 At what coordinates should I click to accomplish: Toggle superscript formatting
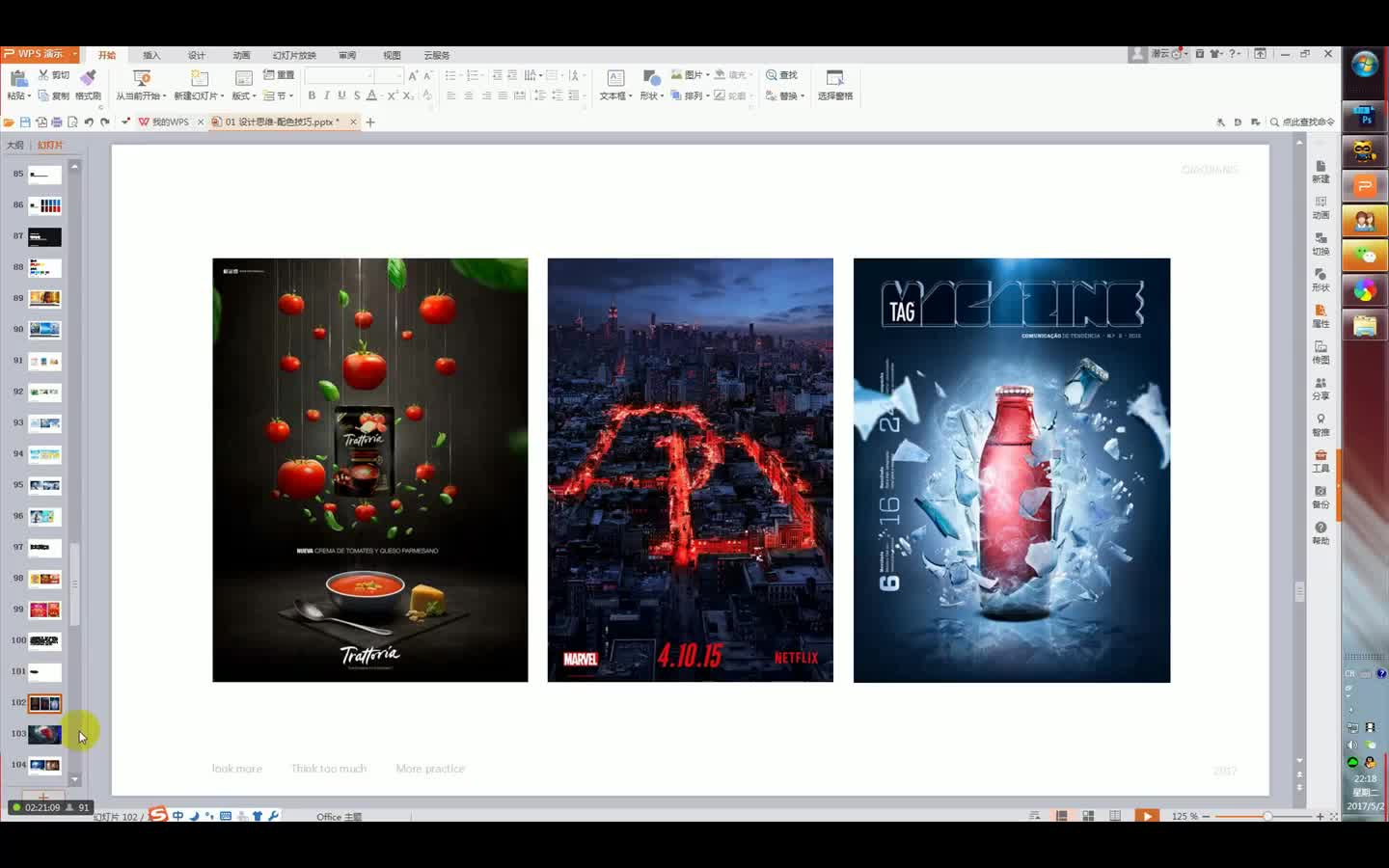pyautogui.click(x=393, y=95)
